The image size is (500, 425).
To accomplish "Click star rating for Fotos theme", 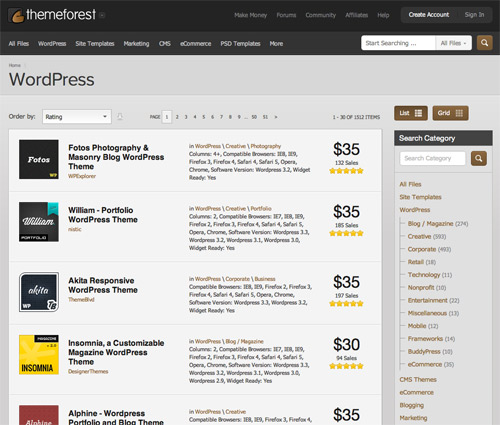I will click(346, 171).
